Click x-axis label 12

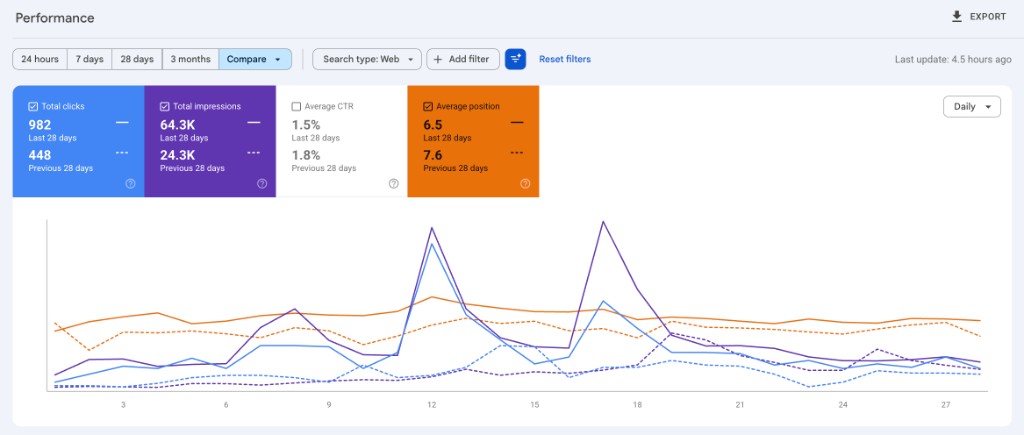click(432, 405)
